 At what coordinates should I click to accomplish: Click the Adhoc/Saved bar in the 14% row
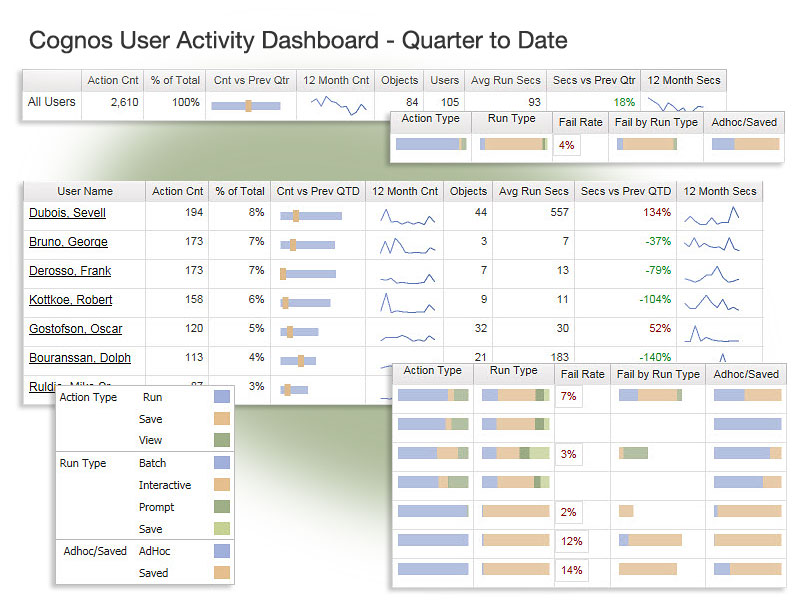pyautogui.click(x=747, y=569)
